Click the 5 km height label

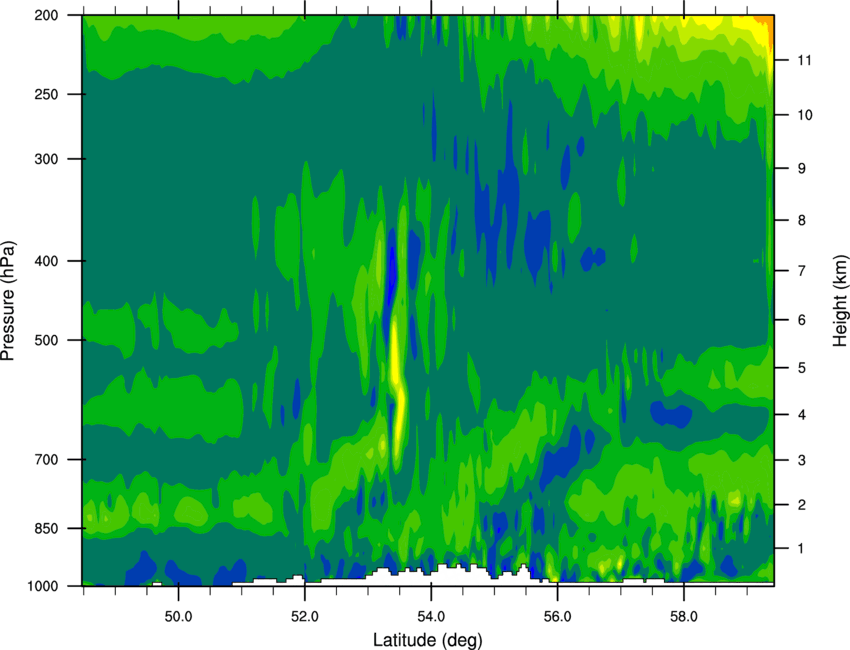pos(802,368)
